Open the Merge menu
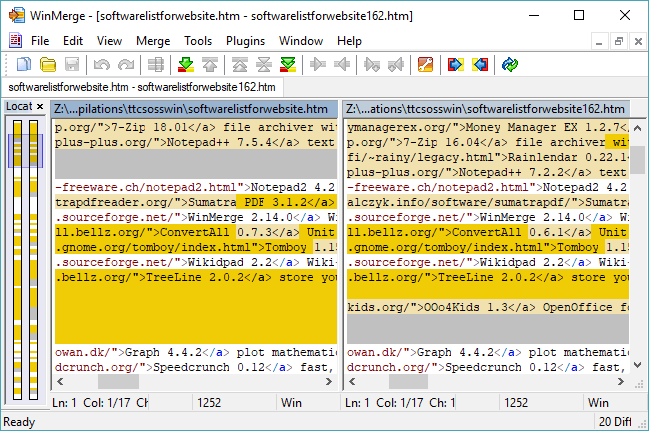The image size is (649, 431). 153,41
